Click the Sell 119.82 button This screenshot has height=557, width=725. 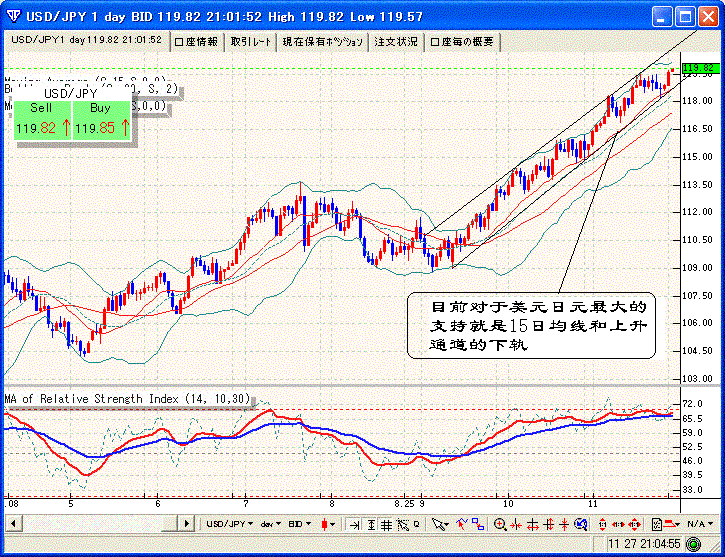pos(43,120)
